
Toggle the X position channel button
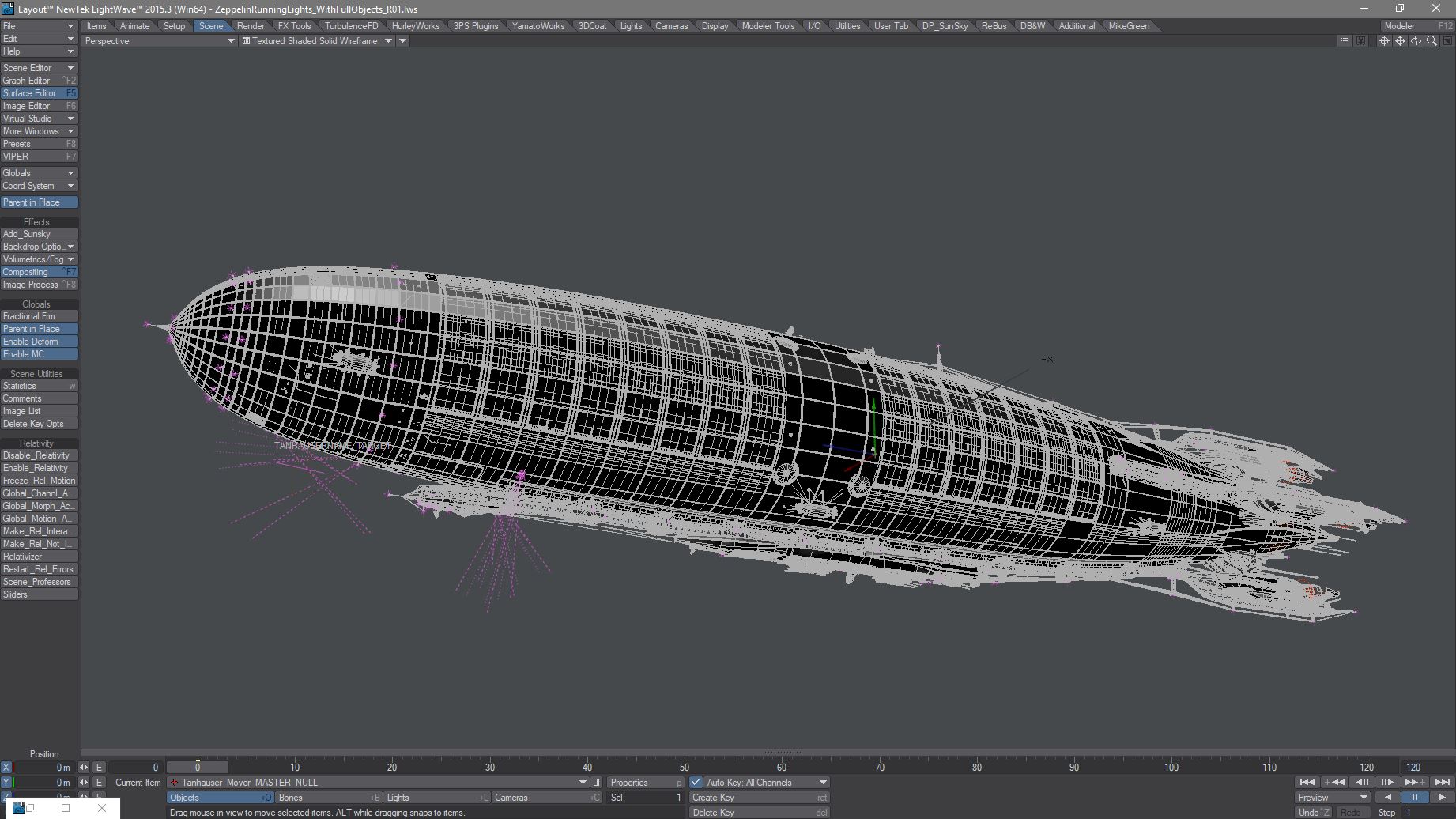pyautogui.click(x=6, y=768)
